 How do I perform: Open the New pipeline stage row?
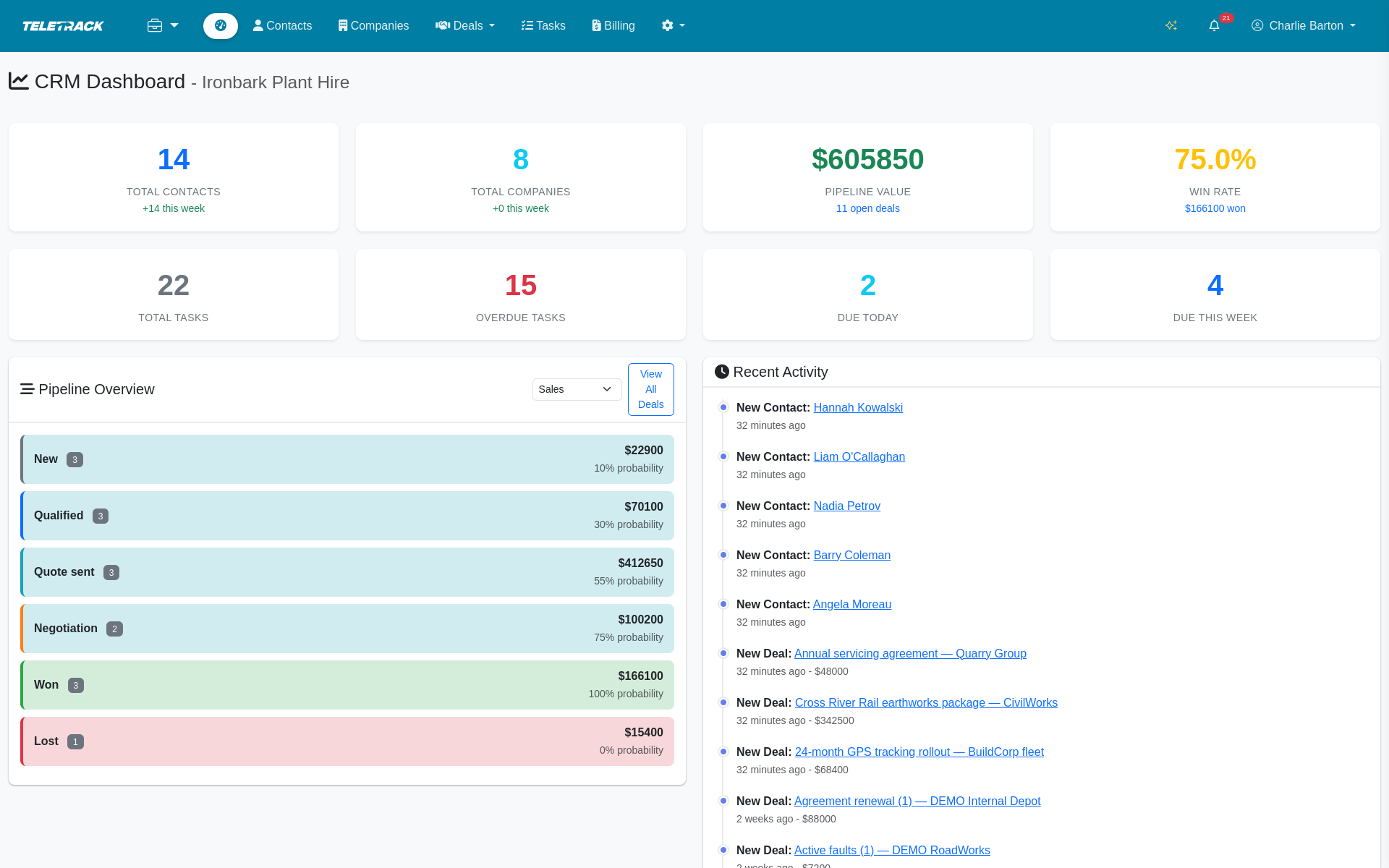347,459
